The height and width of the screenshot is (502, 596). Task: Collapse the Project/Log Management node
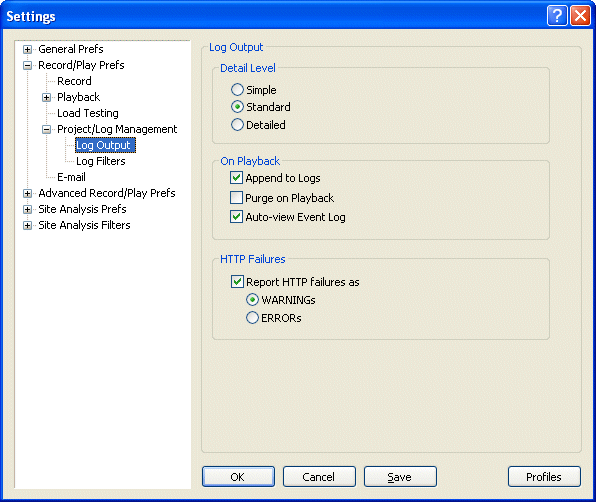(x=46, y=129)
